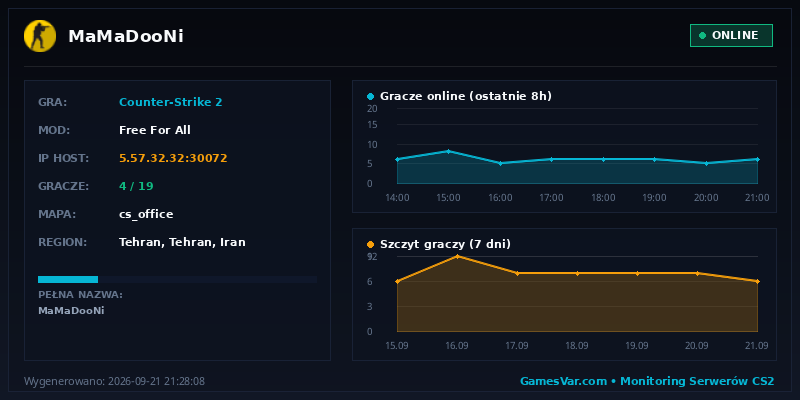This screenshot has height=400, width=800.
Task: Click the 21.09 data point on peak chart
Action: [x=758, y=281]
